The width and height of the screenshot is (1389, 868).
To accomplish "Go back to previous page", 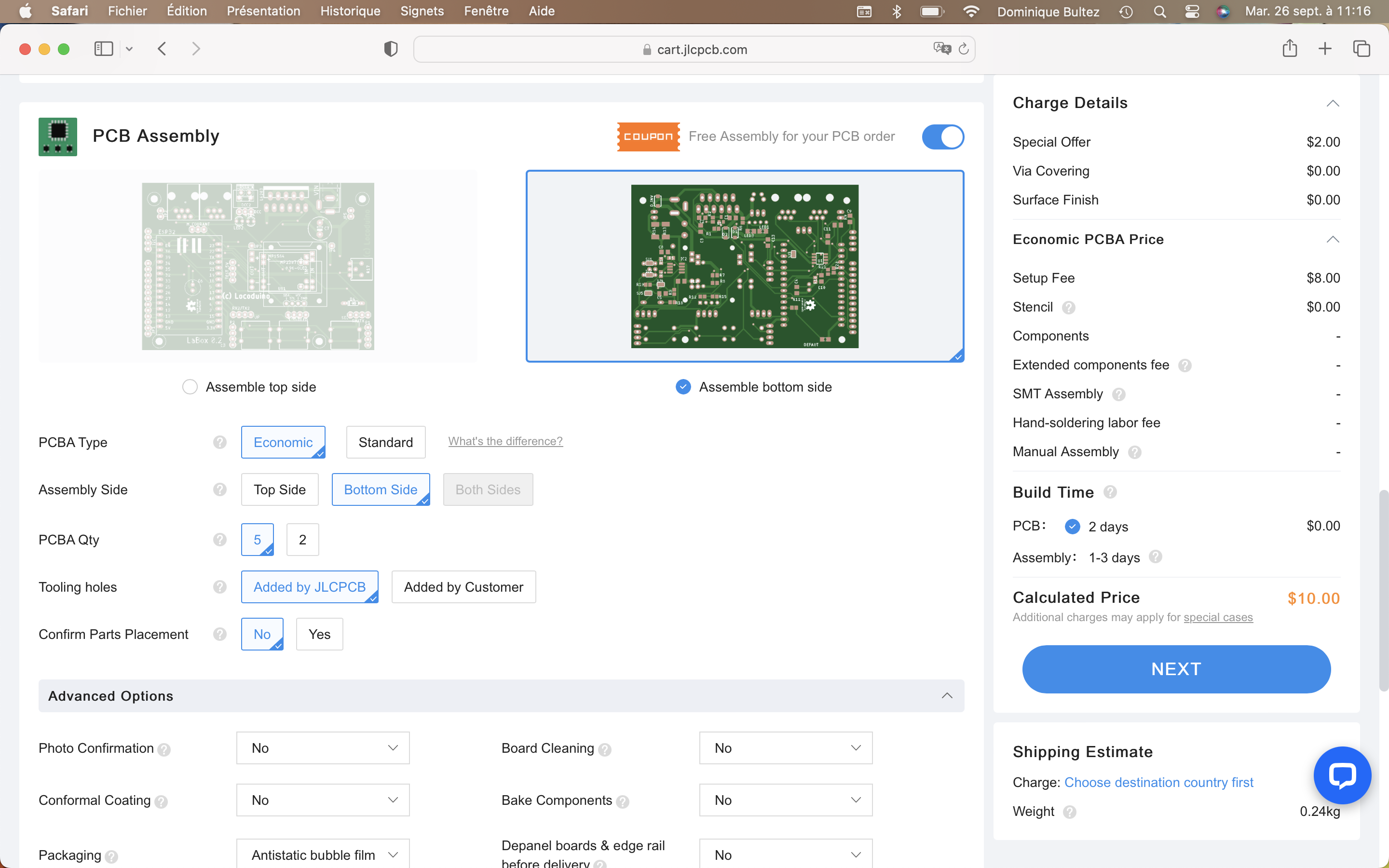I will (163, 49).
